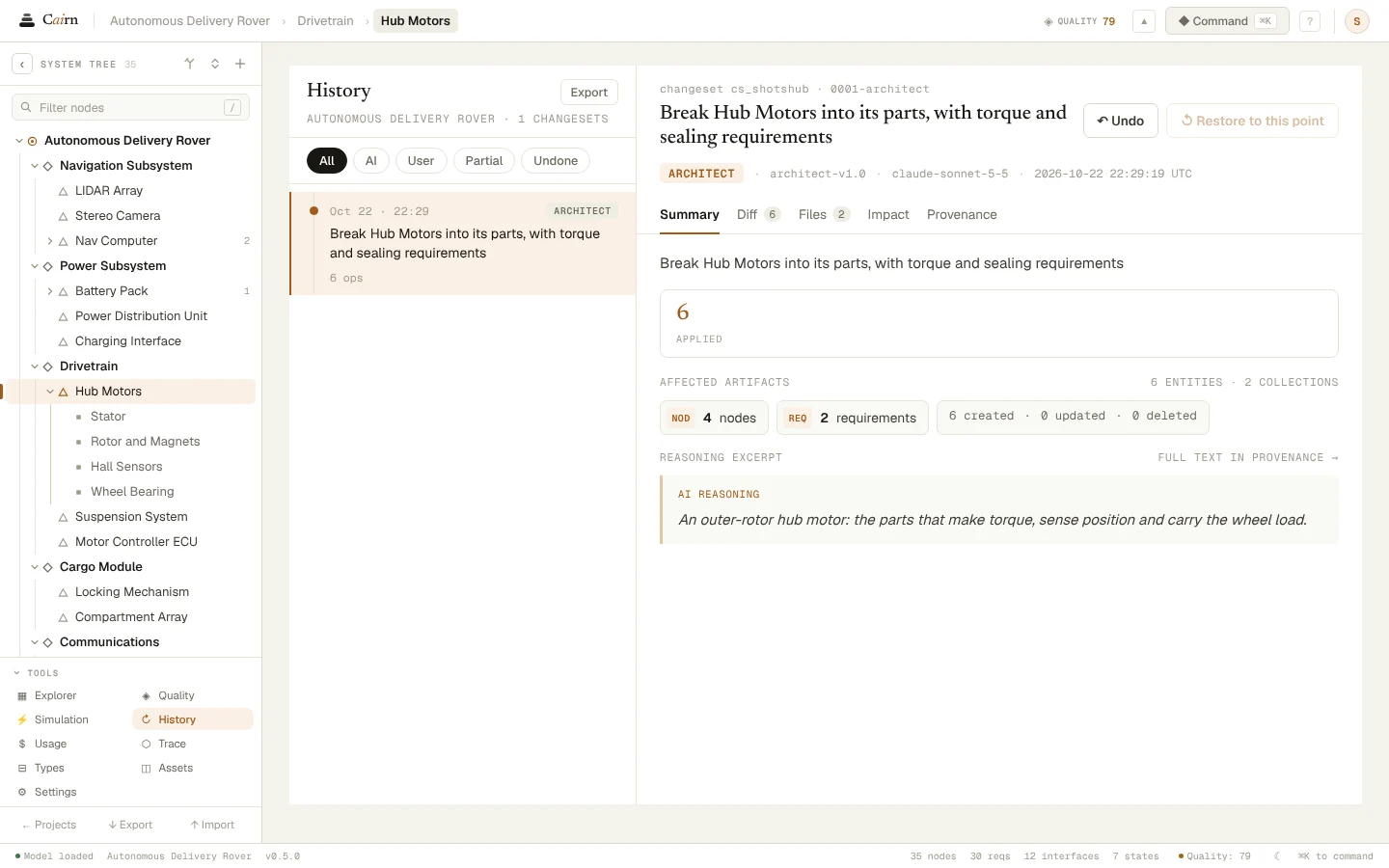This screenshot has height=868, width=1389.
Task: Go back to Projects
Action: [x=48, y=825]
